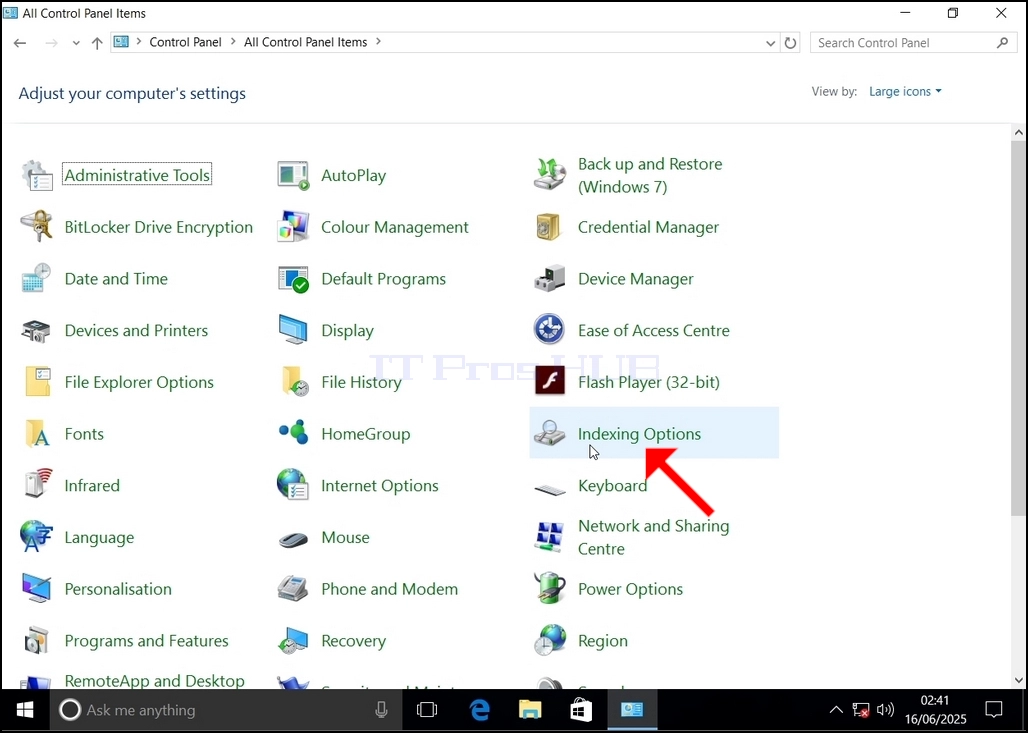Open File Explorer from taskbar
Viewport: 1028px width, 733px height.
point(530,709)
